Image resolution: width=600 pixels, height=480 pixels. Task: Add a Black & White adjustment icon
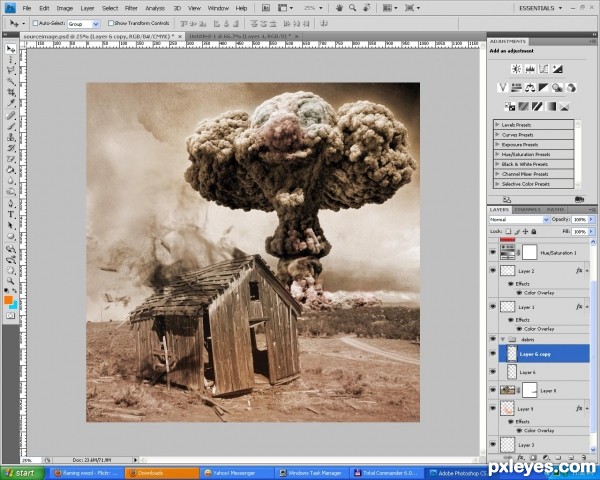[543, 88]
